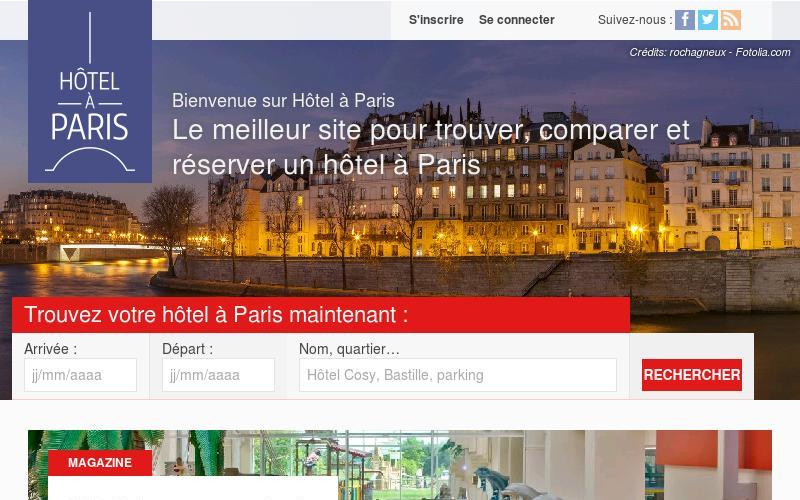Click the 'Départ :' field label

[188, 349]
